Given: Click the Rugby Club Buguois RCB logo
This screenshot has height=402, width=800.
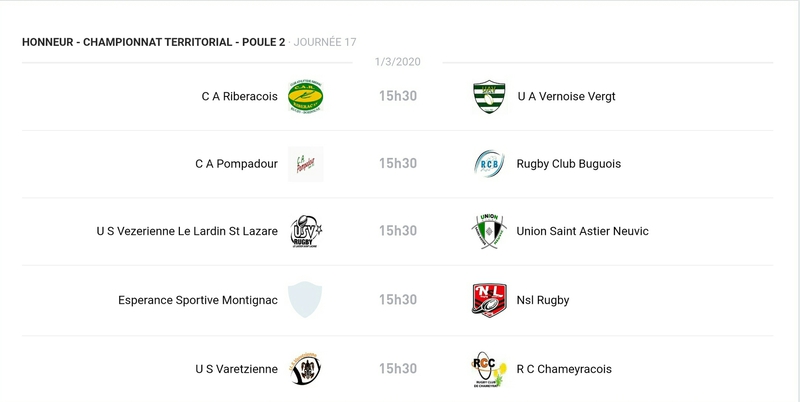Looking at the screenshot, I should pyautogui.click(x=489, y=164).
